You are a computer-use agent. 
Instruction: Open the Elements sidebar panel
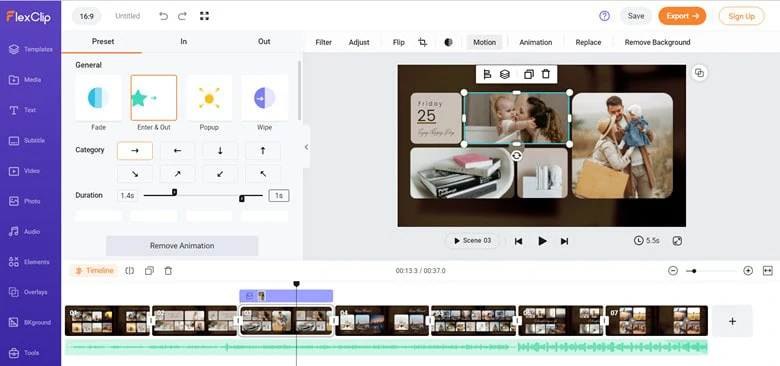(30, 262)
